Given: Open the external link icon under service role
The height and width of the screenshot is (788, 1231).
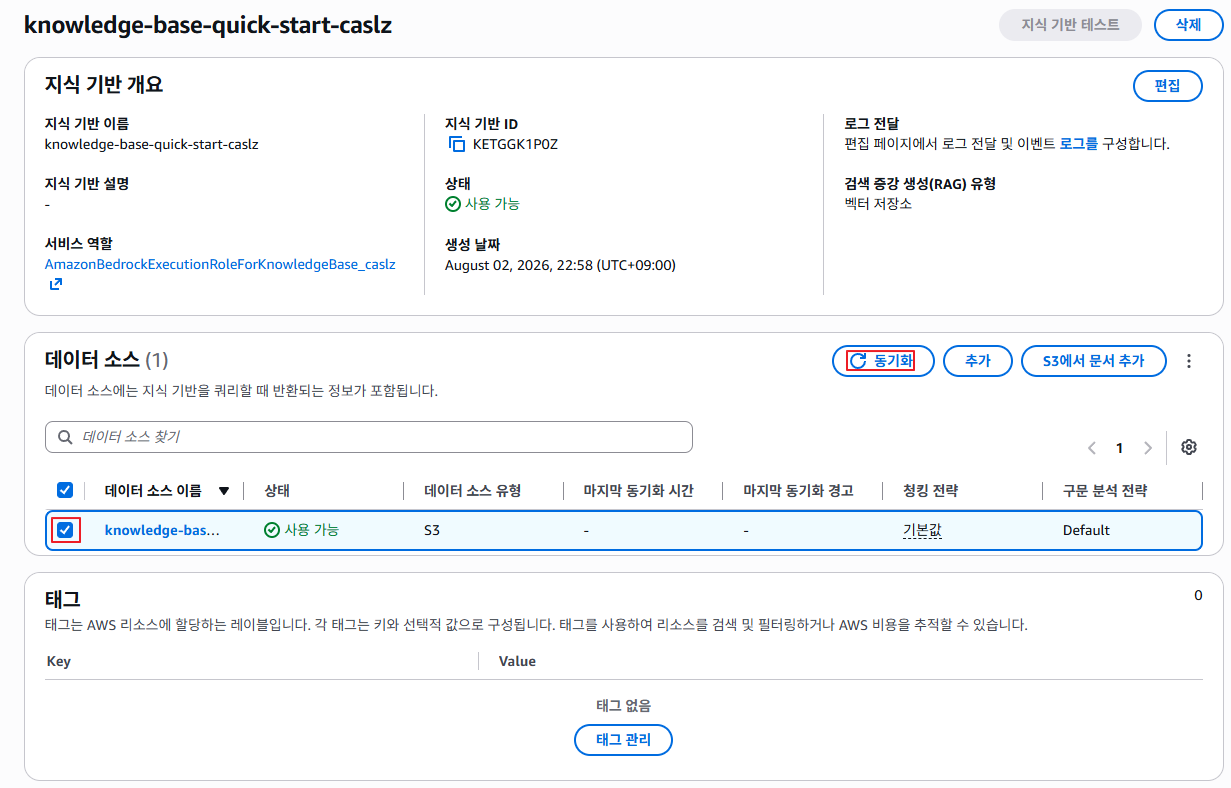Looking at the screenshot, I should point(56,284).
